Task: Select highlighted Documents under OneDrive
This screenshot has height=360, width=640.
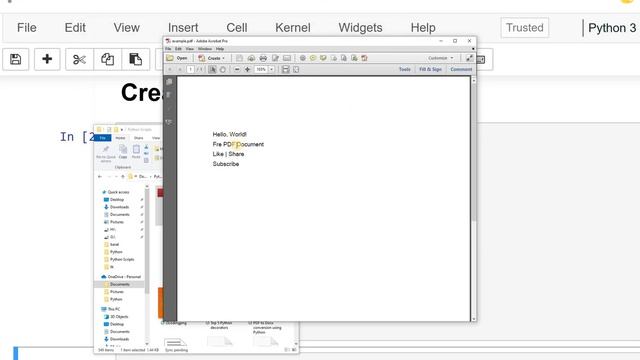Action: (x=119, y=284)
